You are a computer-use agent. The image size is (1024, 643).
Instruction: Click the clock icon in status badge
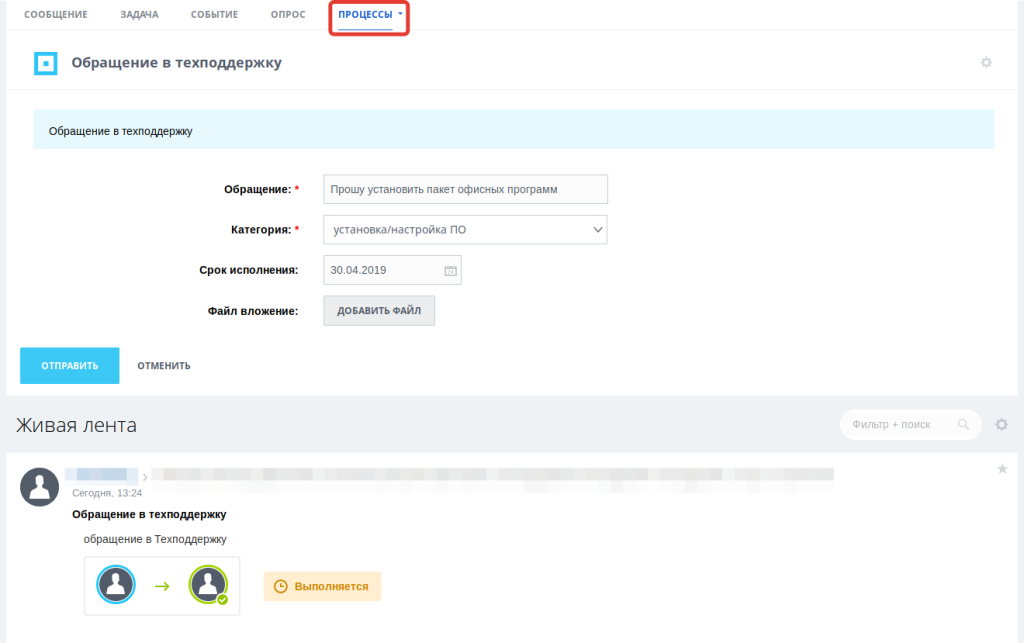(281, 586)
